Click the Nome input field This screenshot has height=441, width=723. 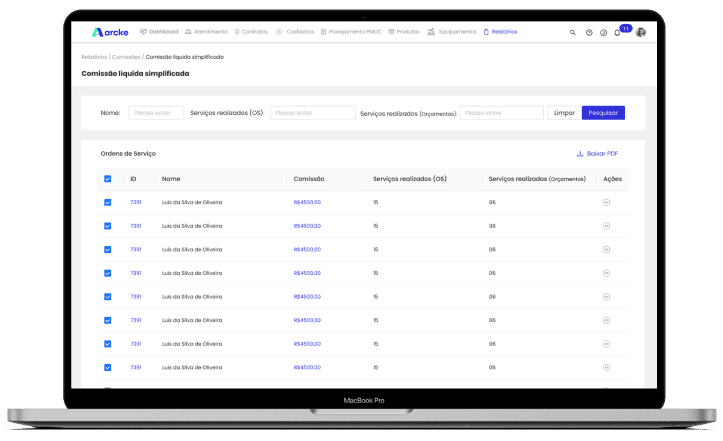[x=155, y=113]
